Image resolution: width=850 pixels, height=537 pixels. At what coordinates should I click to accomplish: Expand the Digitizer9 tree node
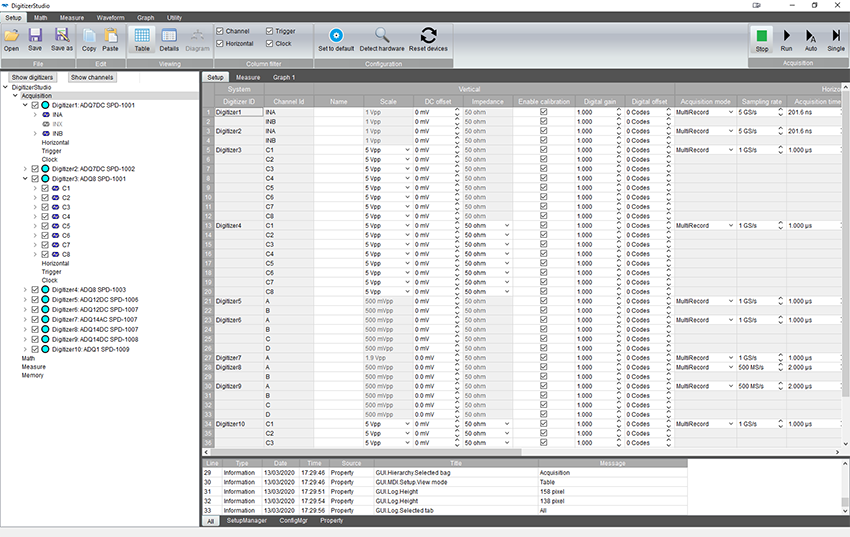(x=25, y=340)
